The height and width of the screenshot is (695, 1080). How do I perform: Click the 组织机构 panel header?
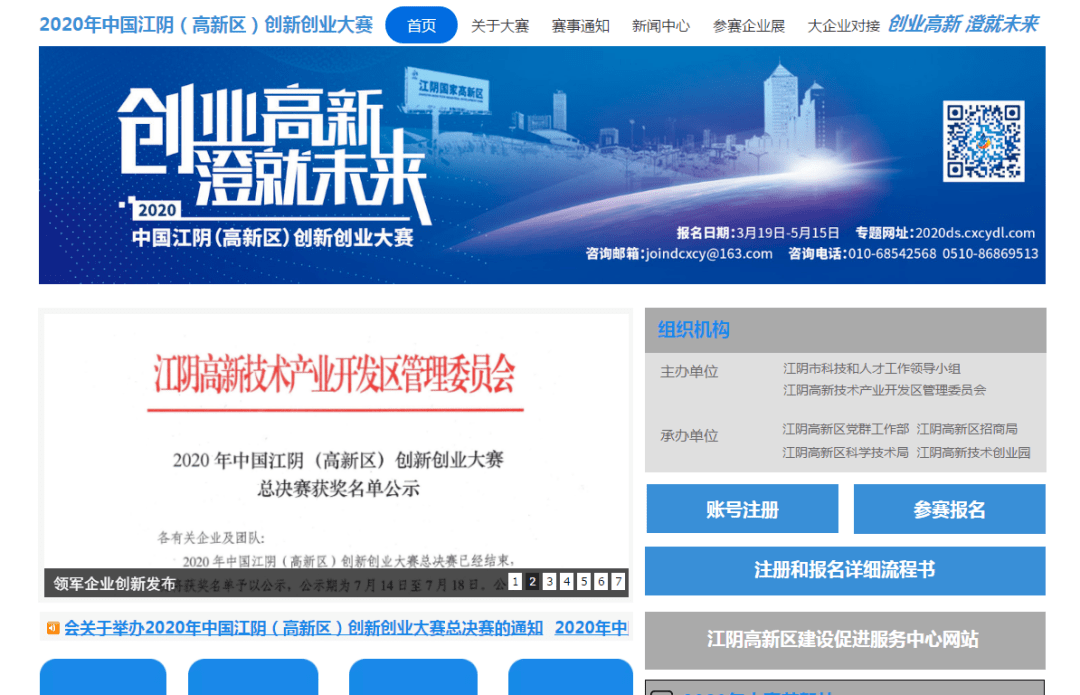[x=845, y=330]
